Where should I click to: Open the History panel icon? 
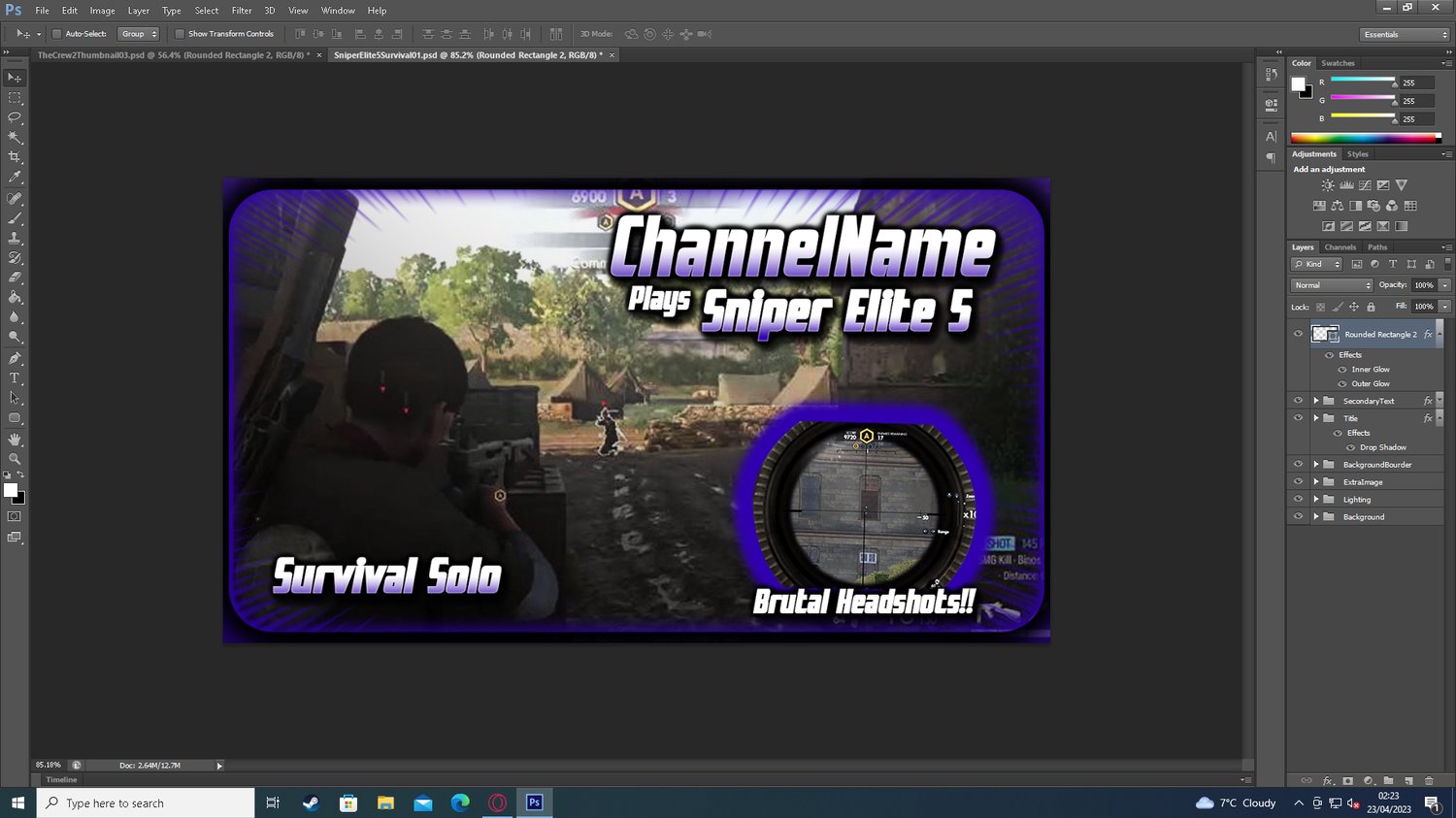[x=1271, y=75]
